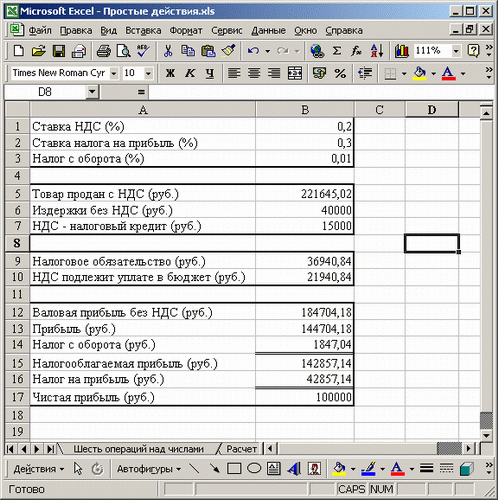This screenshot has height=500, width=498.
Task: Run the spelling check icon
Action: (x=143, y=51)
